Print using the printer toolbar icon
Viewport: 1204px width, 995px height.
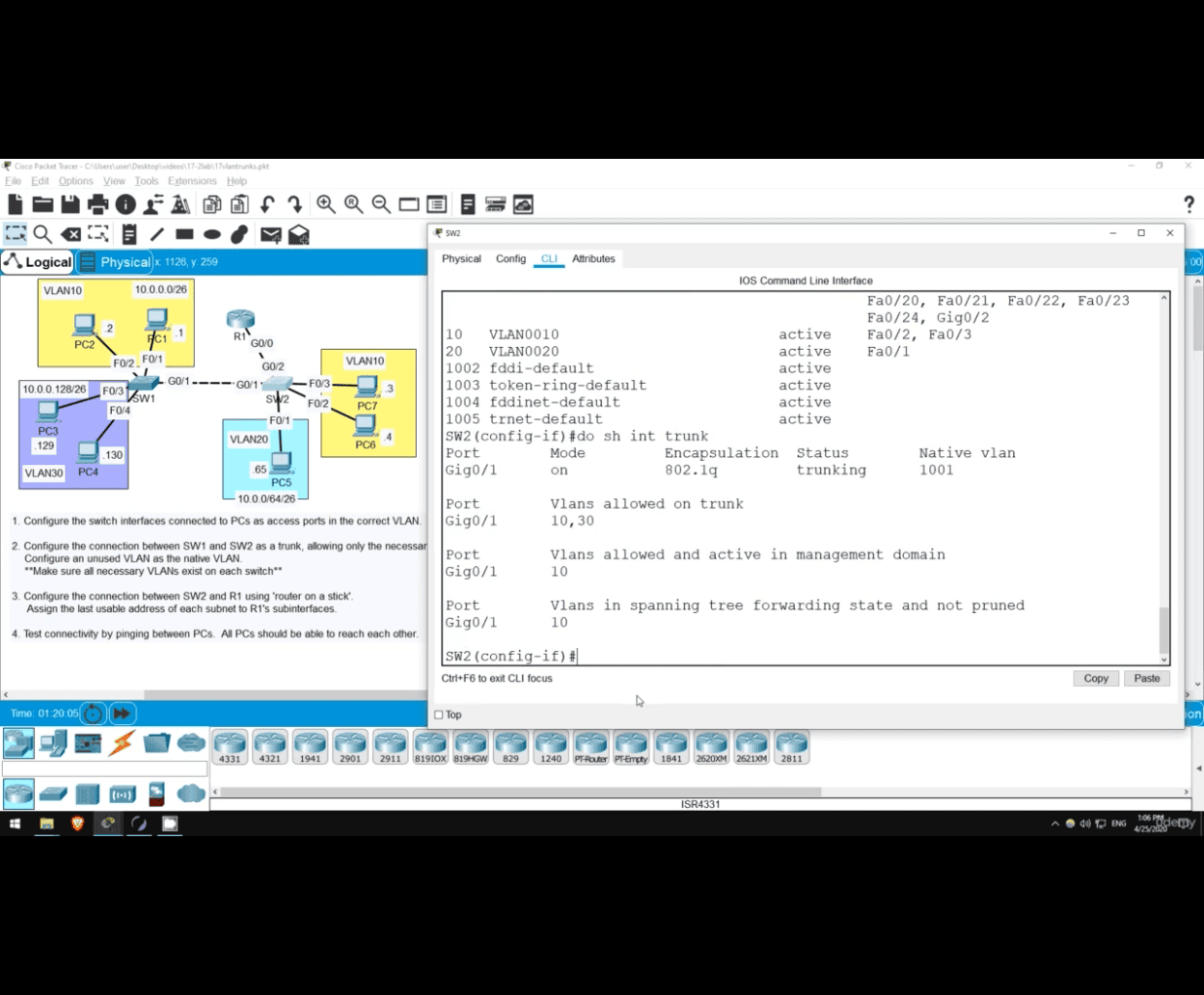pos(97,205)
